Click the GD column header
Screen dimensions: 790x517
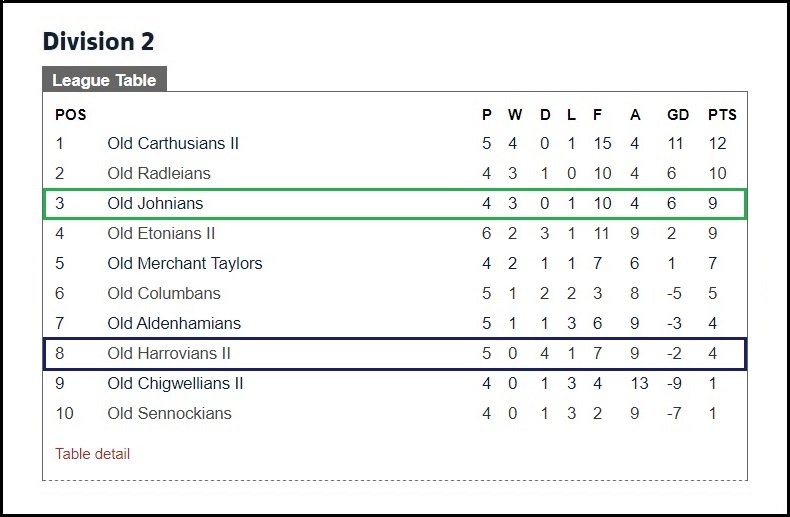click(678, 115)
